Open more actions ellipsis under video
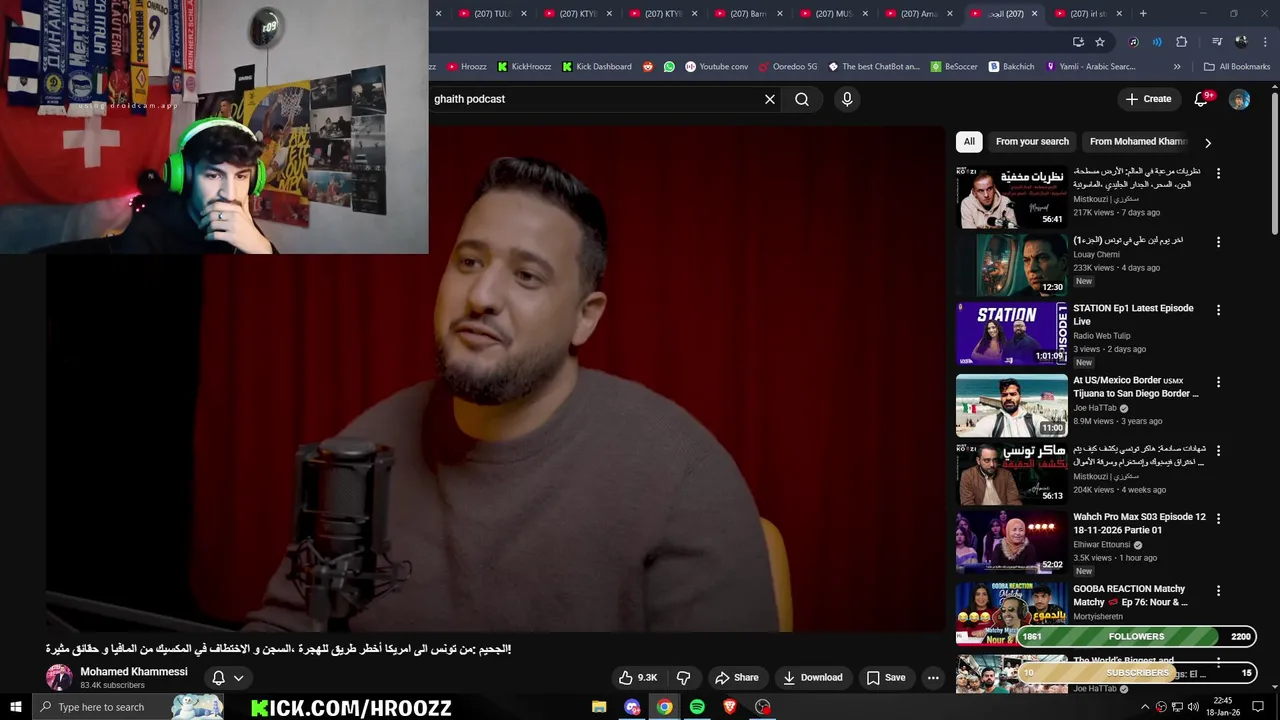The width and height of the screenshot is (1280, 720). [x=933, y=677]
